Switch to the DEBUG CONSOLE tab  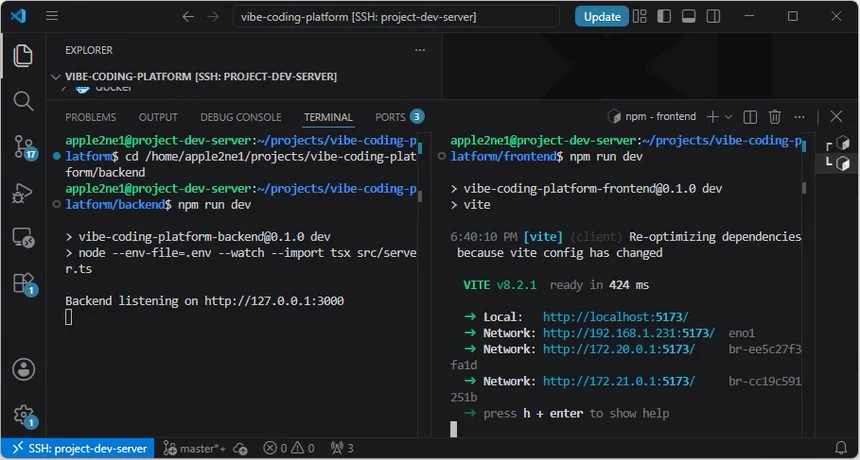[241, 117]
